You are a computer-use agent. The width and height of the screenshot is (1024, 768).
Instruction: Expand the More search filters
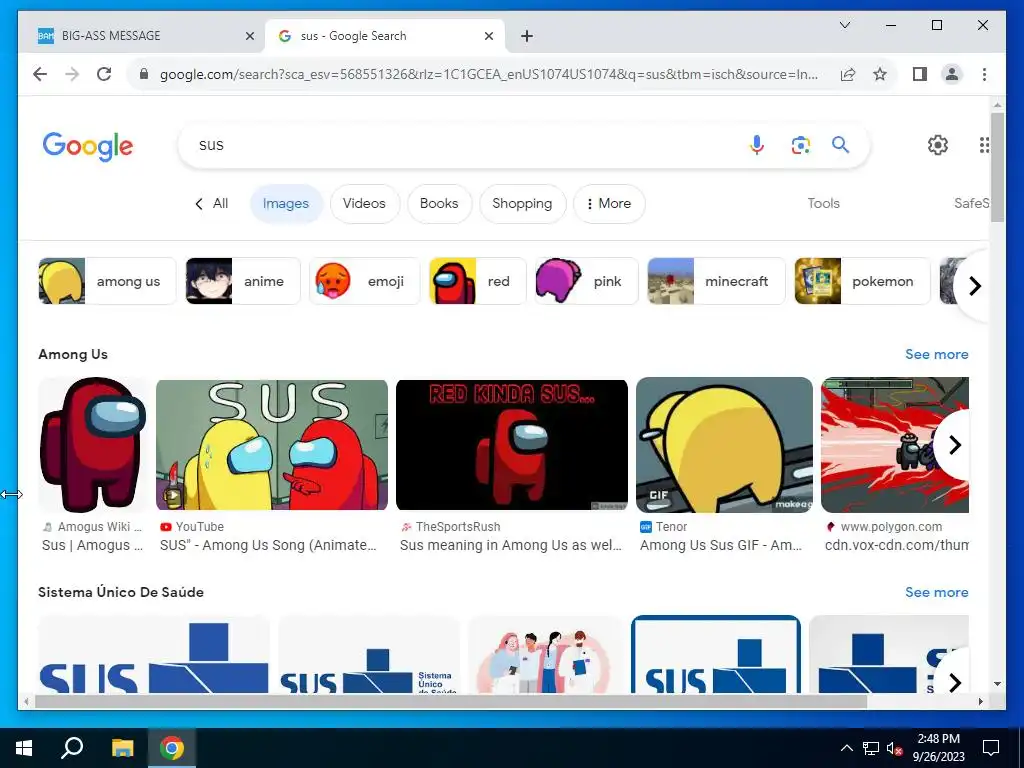(x=609, y=203)
